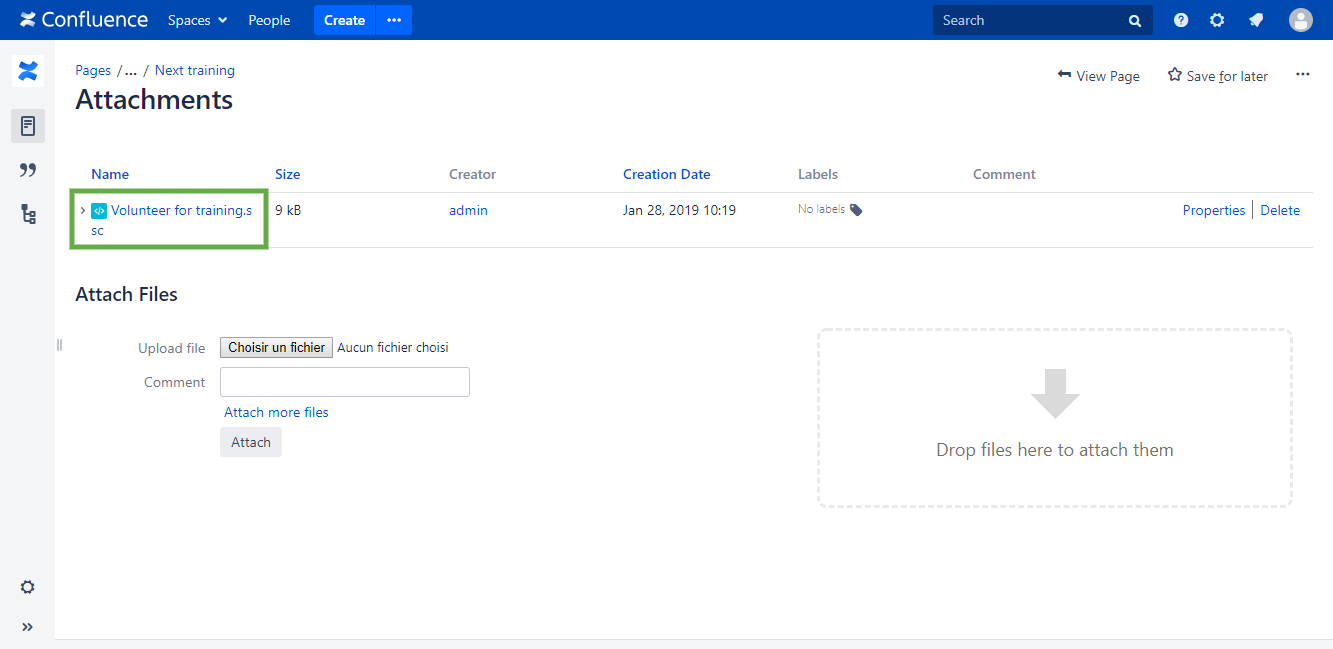
Task: Sort attachments by Creation Date column
Action: (x=666, y=174)
